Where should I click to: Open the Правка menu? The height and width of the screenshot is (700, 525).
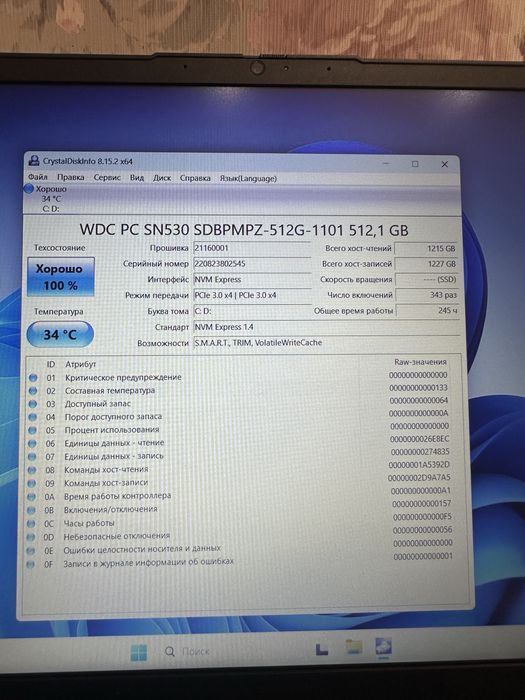[x=71, y=177]
